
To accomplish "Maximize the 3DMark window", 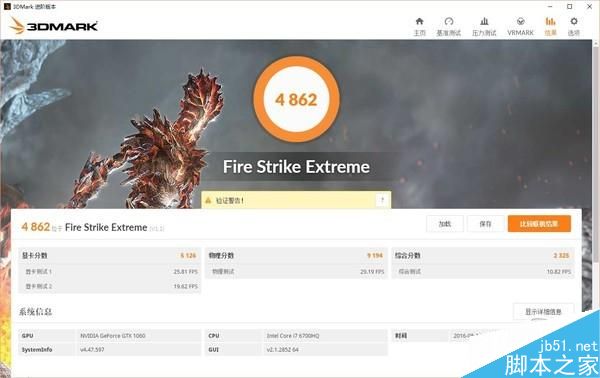I will click(570, 7).
